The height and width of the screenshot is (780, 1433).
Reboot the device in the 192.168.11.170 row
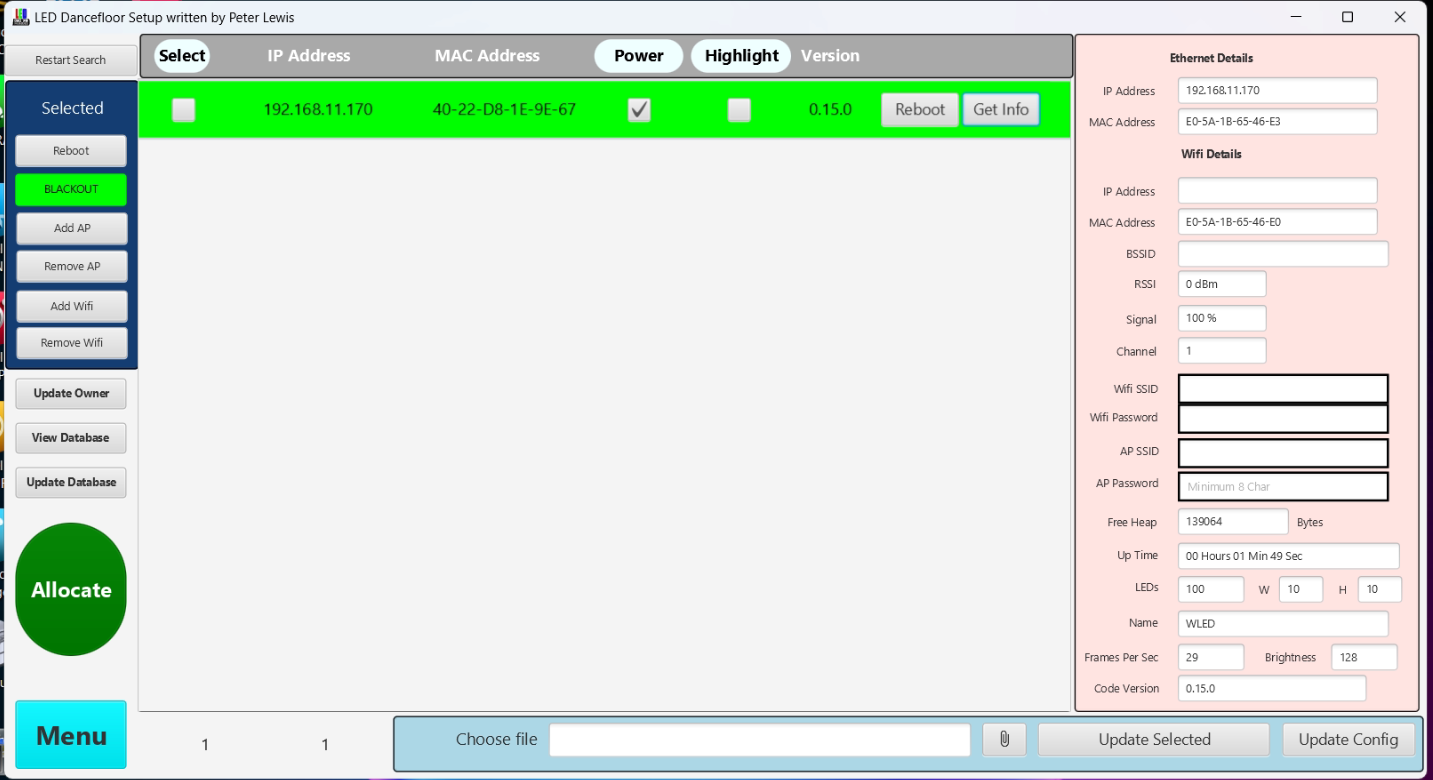click(920, 110)
